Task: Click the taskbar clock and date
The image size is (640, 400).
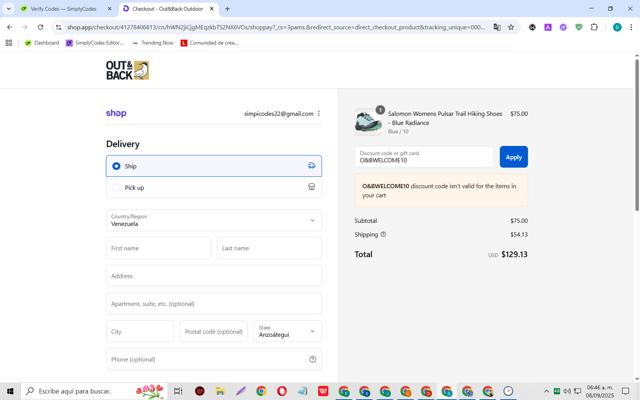Action: click(x=600, y=391)
